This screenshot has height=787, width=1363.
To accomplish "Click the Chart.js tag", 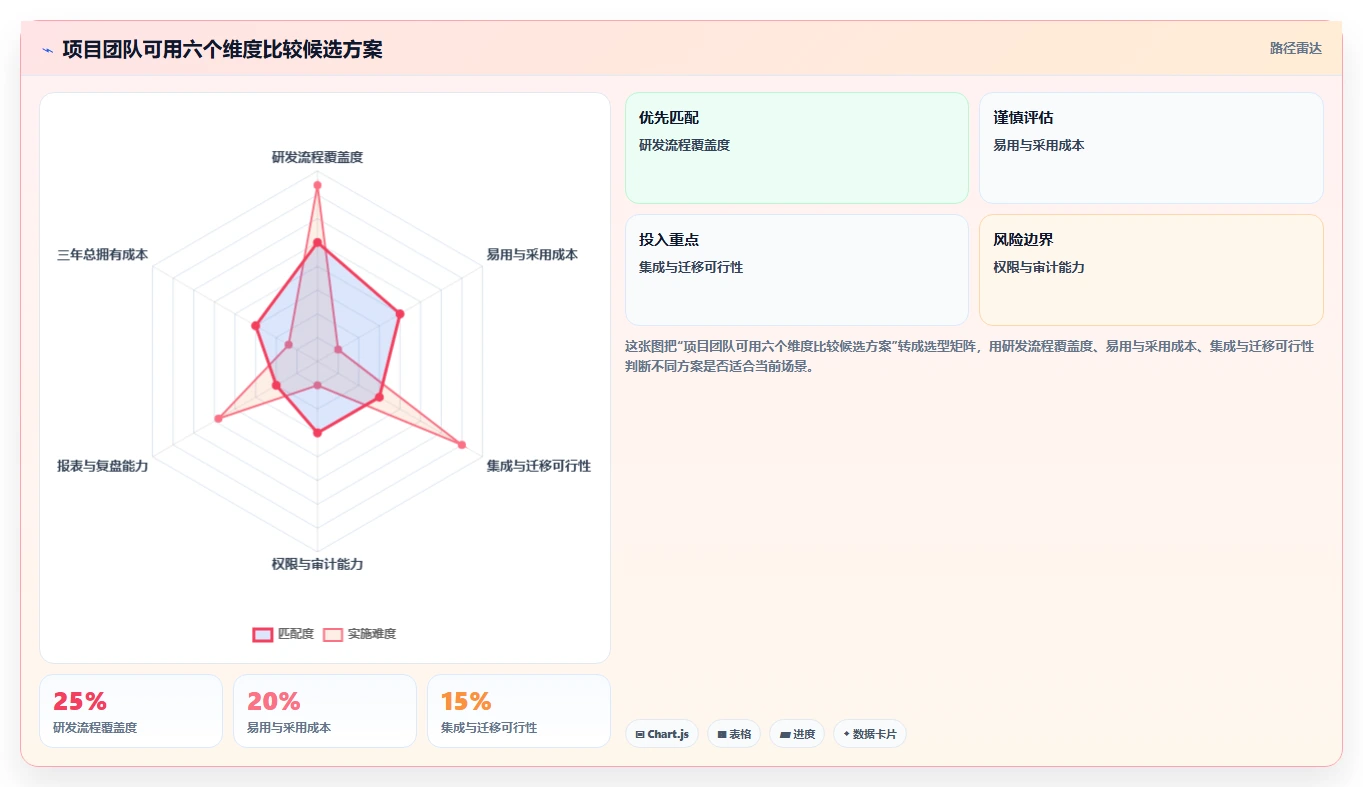I will (662, 734).
